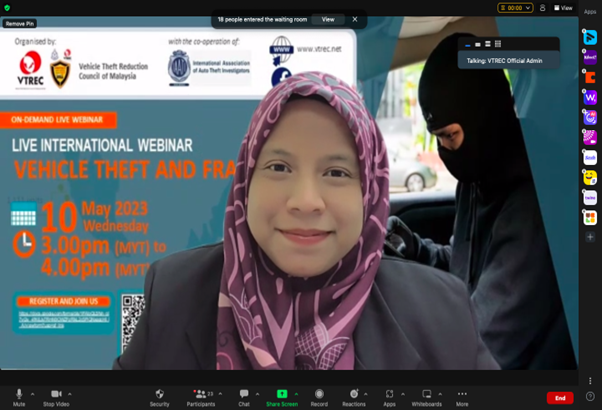Expand the audio options arrow beside Mute
Image resolution: width=602 pixels, height=410 pixels.
pyautogui.click(x=32, y=394)
